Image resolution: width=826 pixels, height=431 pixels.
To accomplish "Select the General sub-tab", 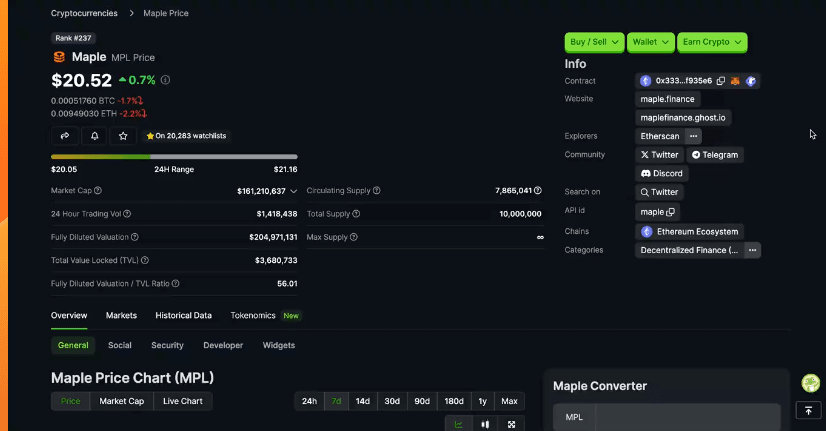I will coord(73,345).
